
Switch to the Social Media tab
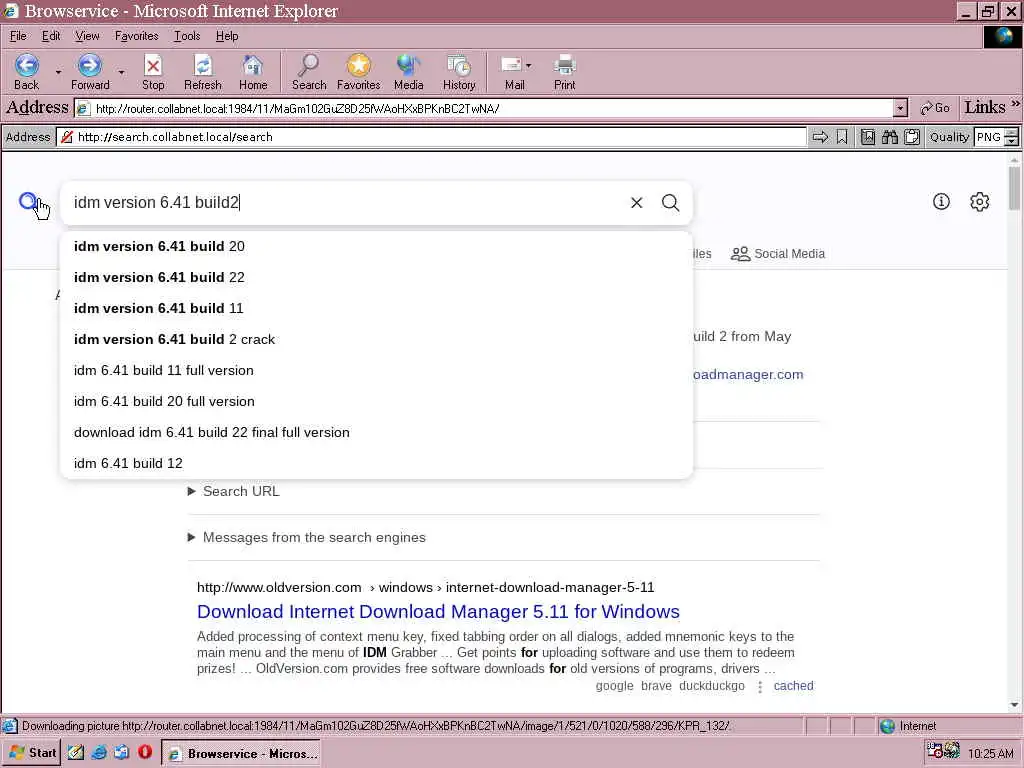click(778, 253)
